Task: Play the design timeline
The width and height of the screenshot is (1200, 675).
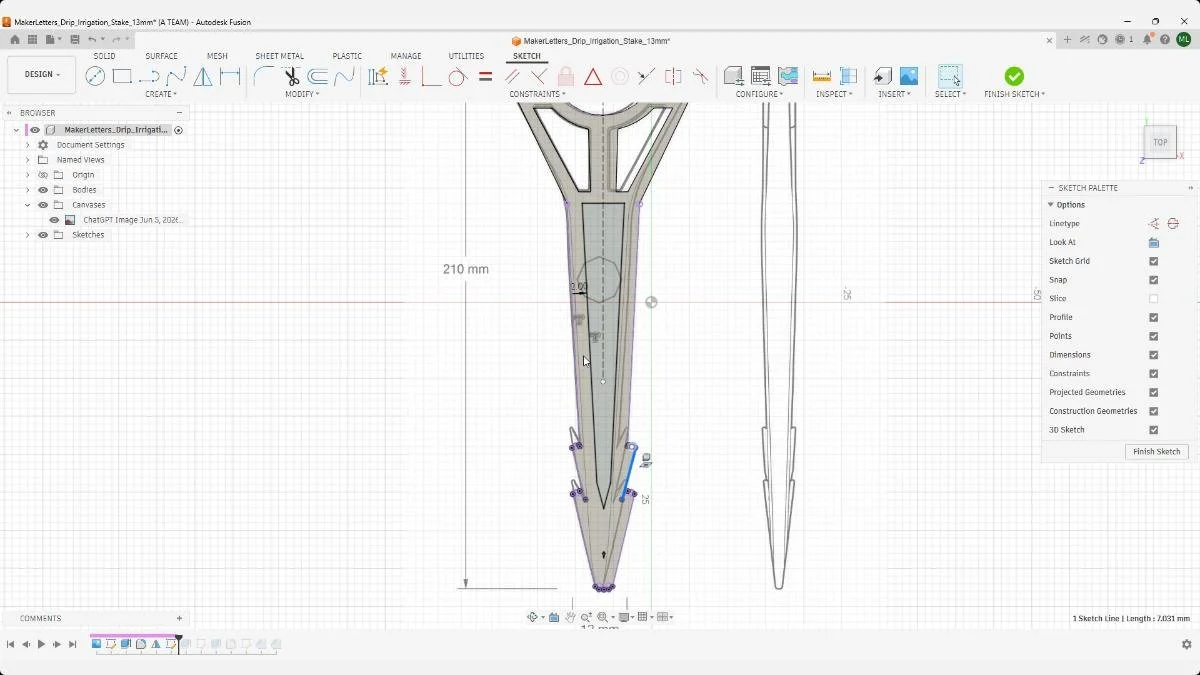Action: [41, 645]
